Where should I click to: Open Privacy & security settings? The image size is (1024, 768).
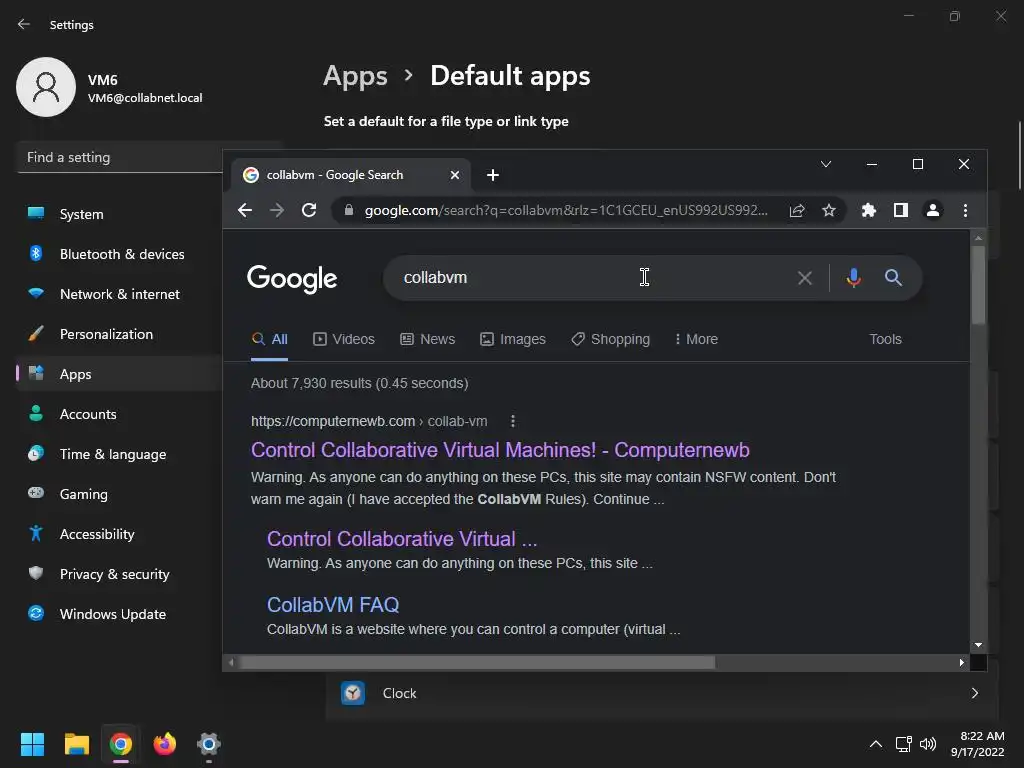pyautogui.click(x=120, y=573)
